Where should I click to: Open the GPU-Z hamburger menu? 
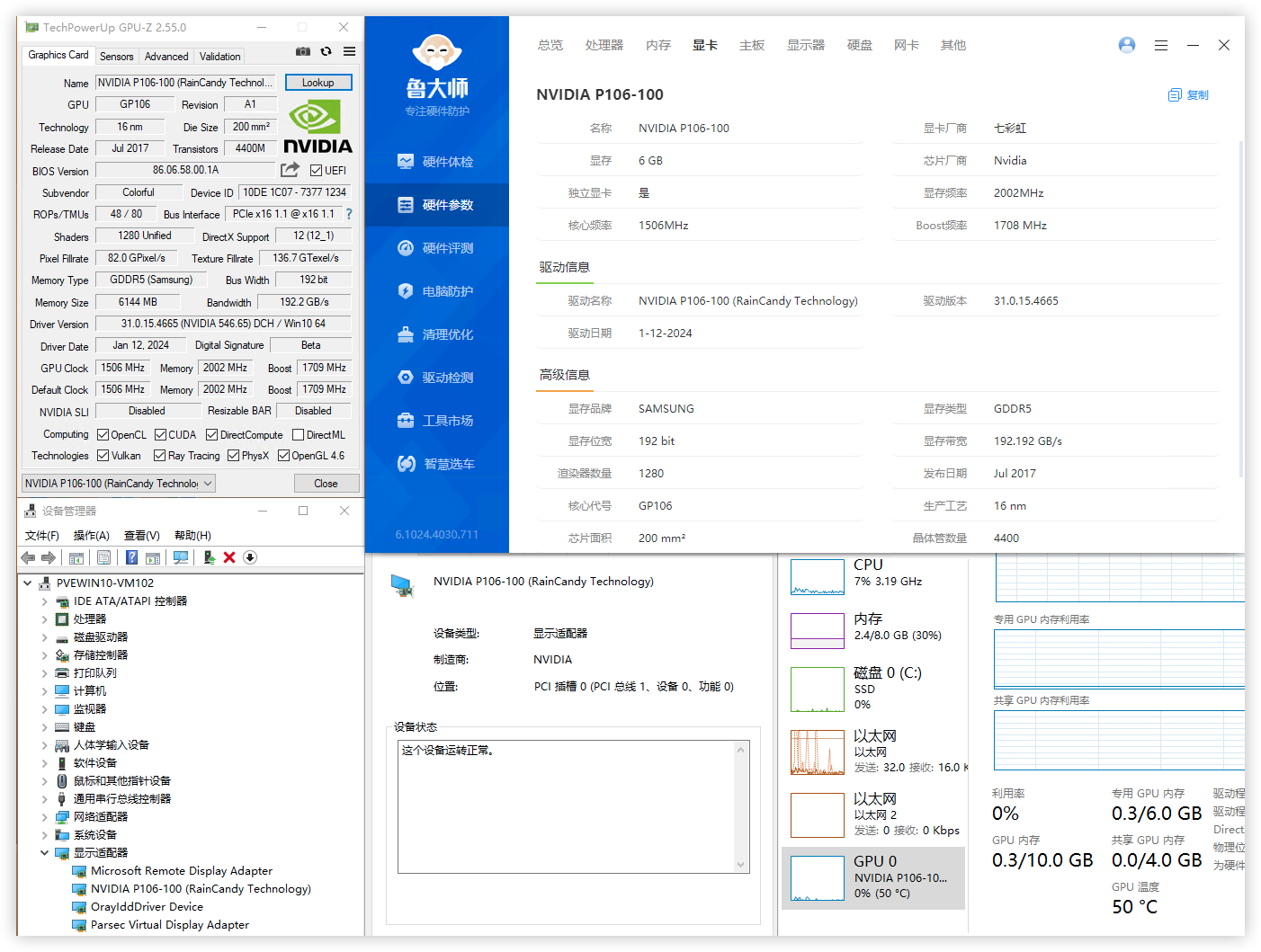coord(349,51)
